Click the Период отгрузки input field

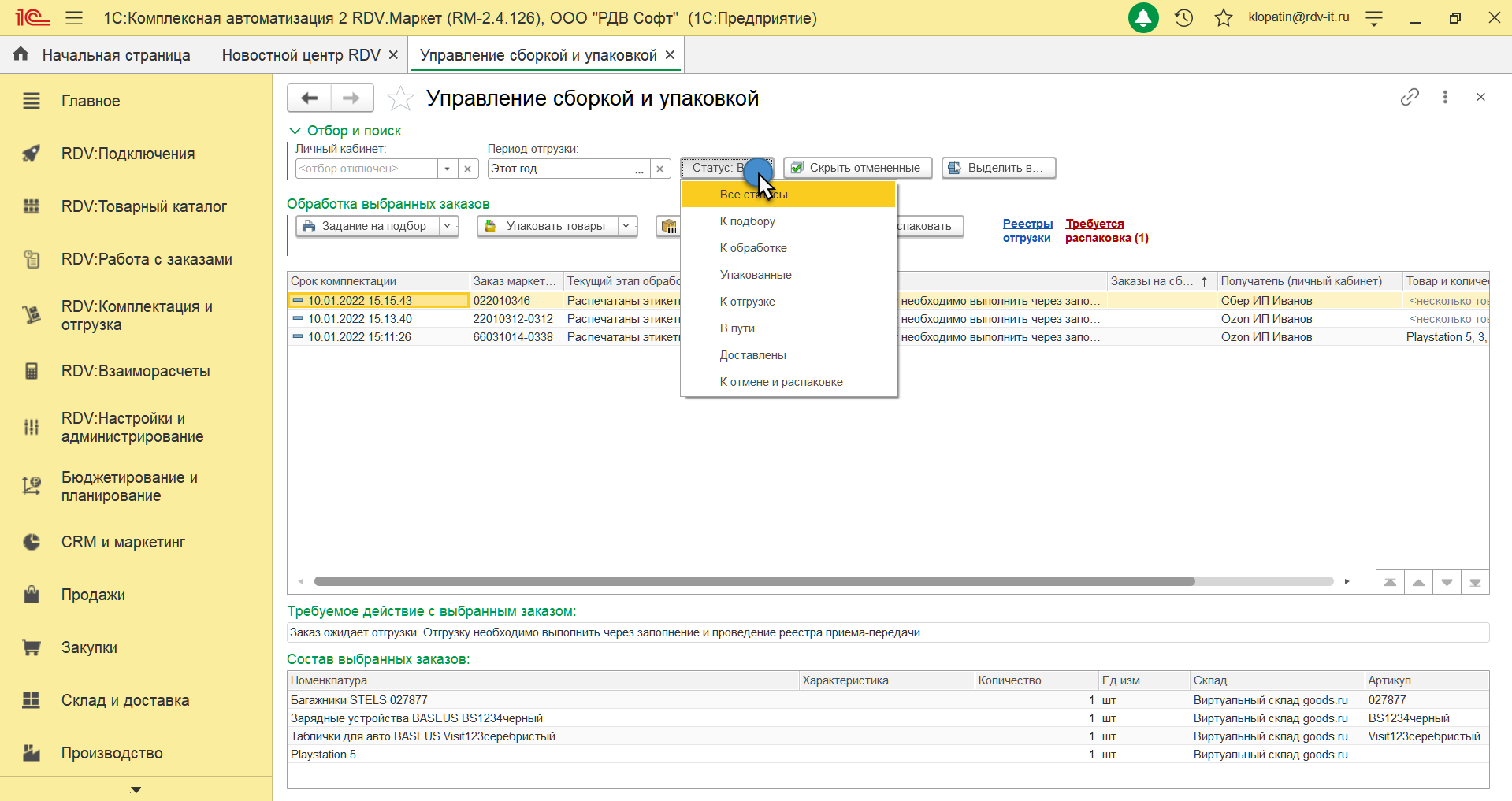(558, 169)
